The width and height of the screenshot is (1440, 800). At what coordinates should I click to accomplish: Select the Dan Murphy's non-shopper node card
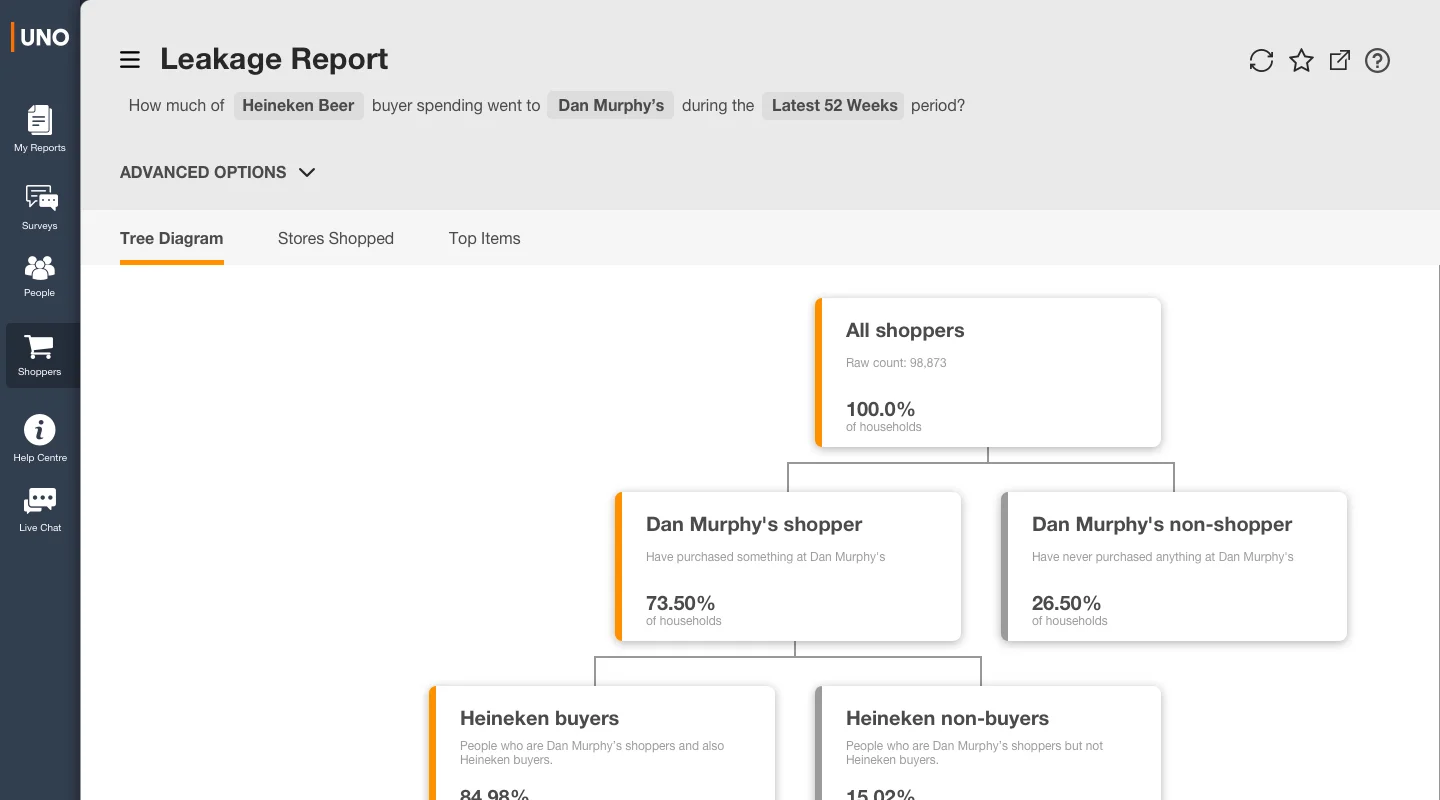point(1174,566)
